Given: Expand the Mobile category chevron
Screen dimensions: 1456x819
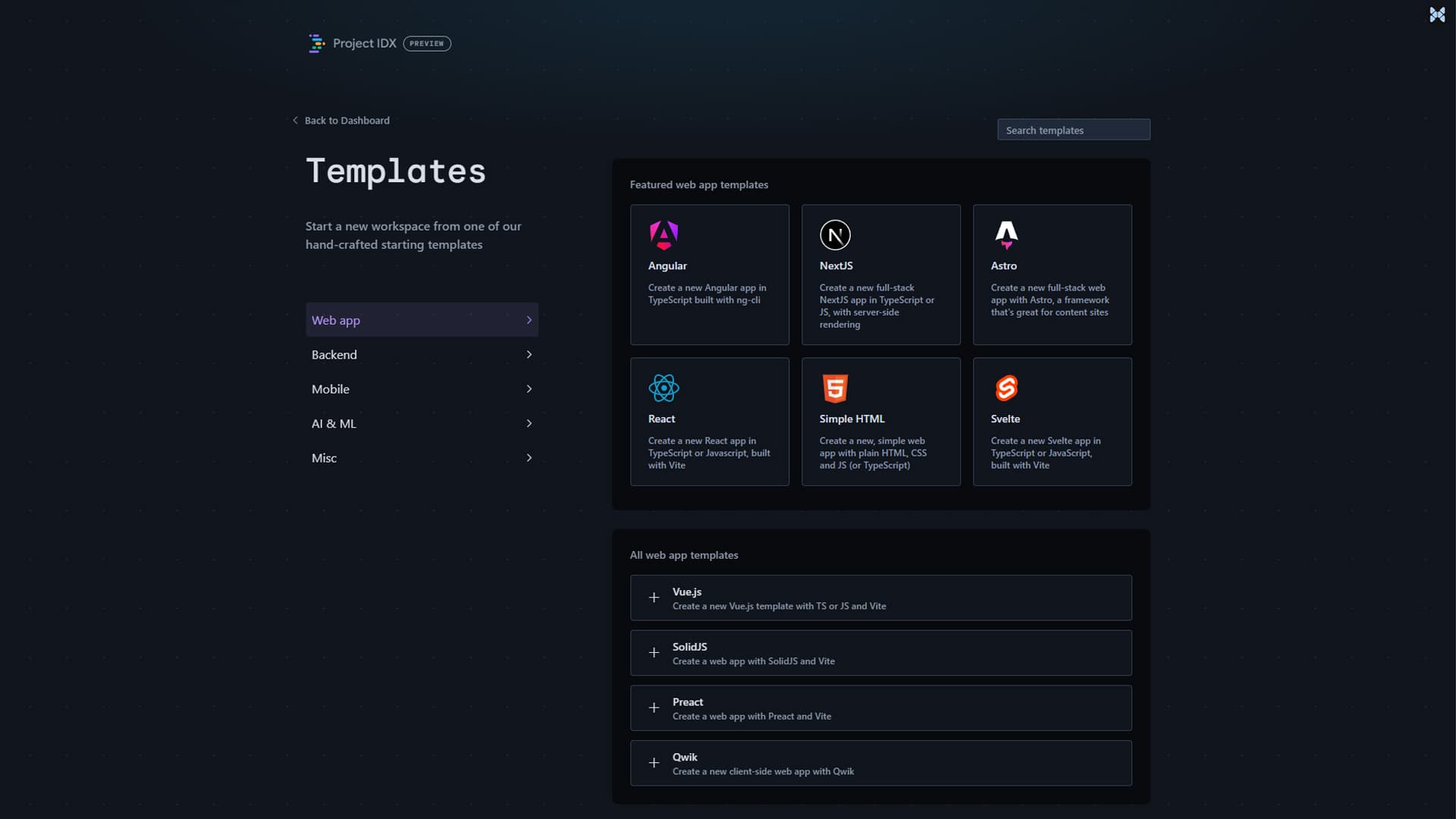Looking at the screenshot, I should [529, 389].
